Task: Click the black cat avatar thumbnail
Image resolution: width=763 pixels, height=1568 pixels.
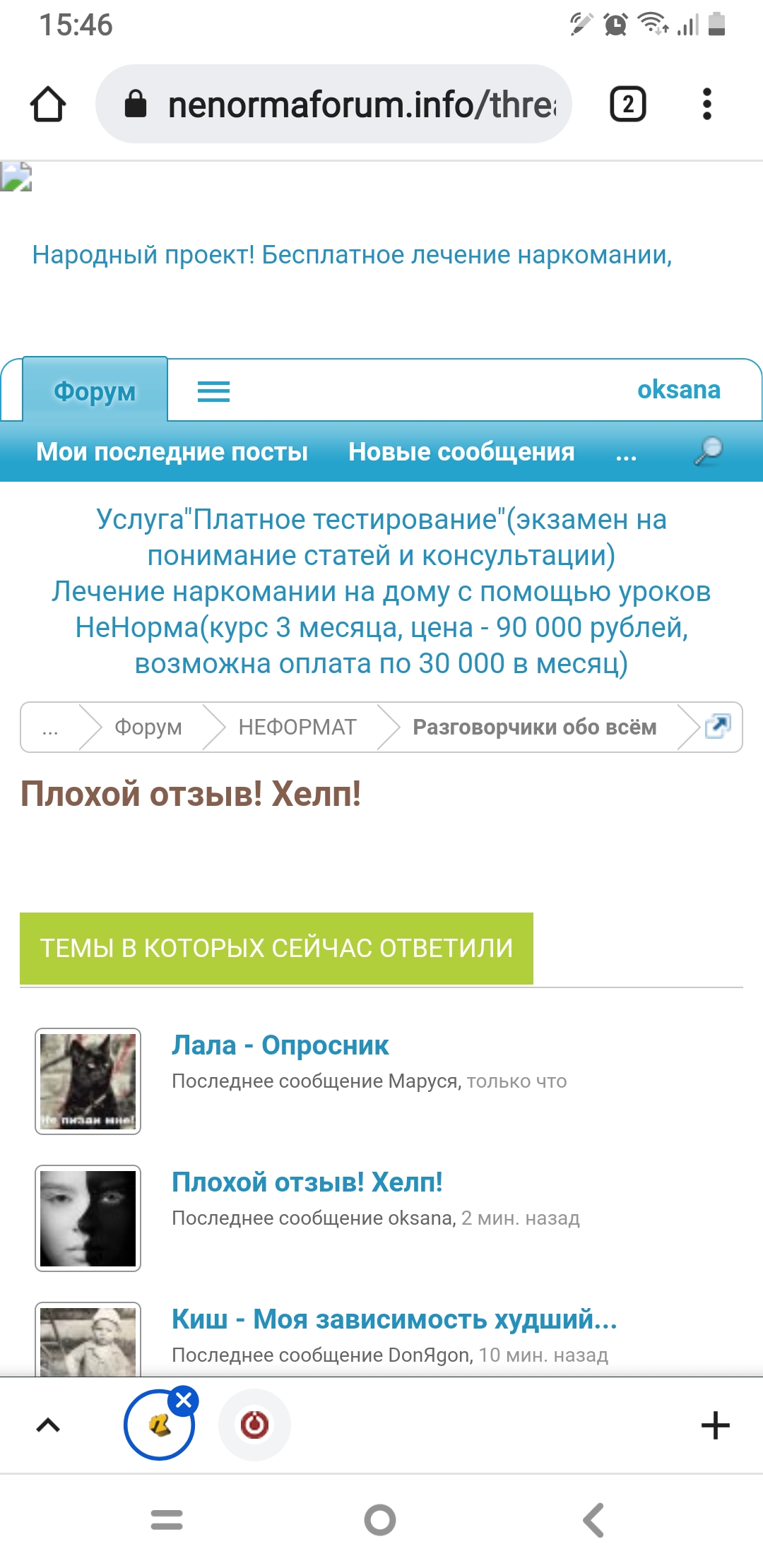Action: (x=88, y=1081)
